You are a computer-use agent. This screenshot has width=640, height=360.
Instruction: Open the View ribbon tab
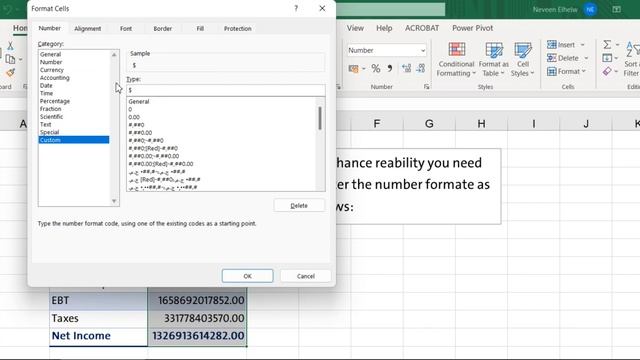tap(355, 28)
